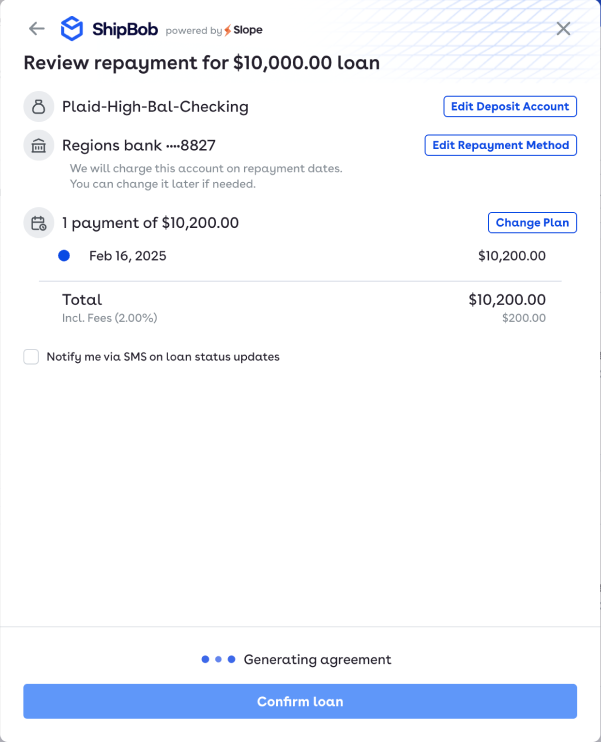Click the back arrow icon
The width and height of the screenshot is (601, 742).
point(37,28)
